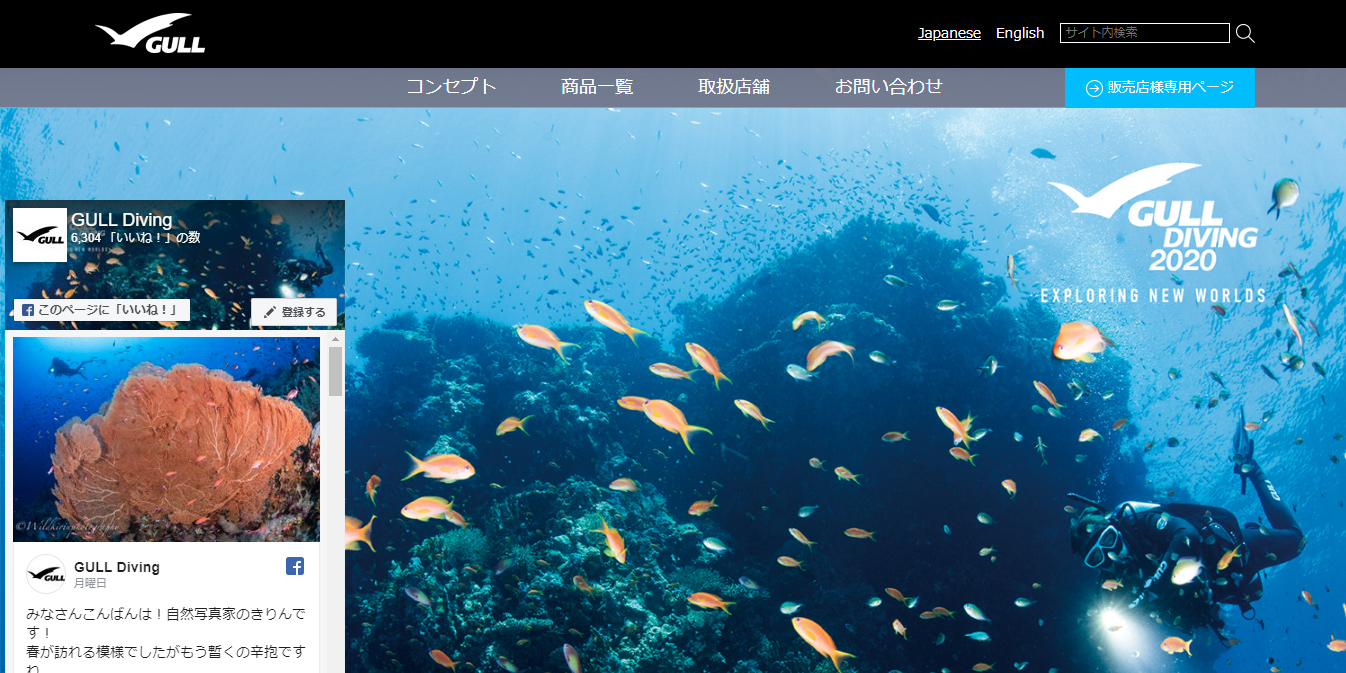Viewport: 1346px width, 673px height.
Task: Click the site search input field
Action: pos(1144,33)
